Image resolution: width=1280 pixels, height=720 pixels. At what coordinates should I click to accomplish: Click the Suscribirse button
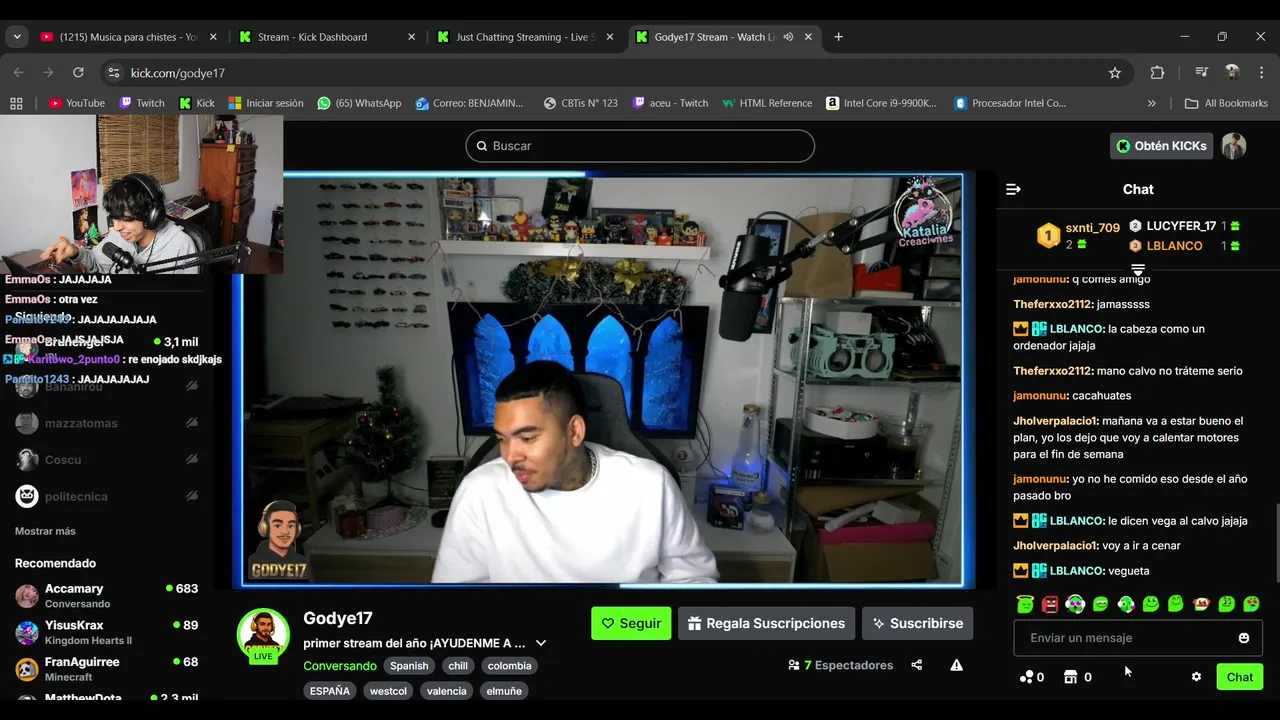917,623
